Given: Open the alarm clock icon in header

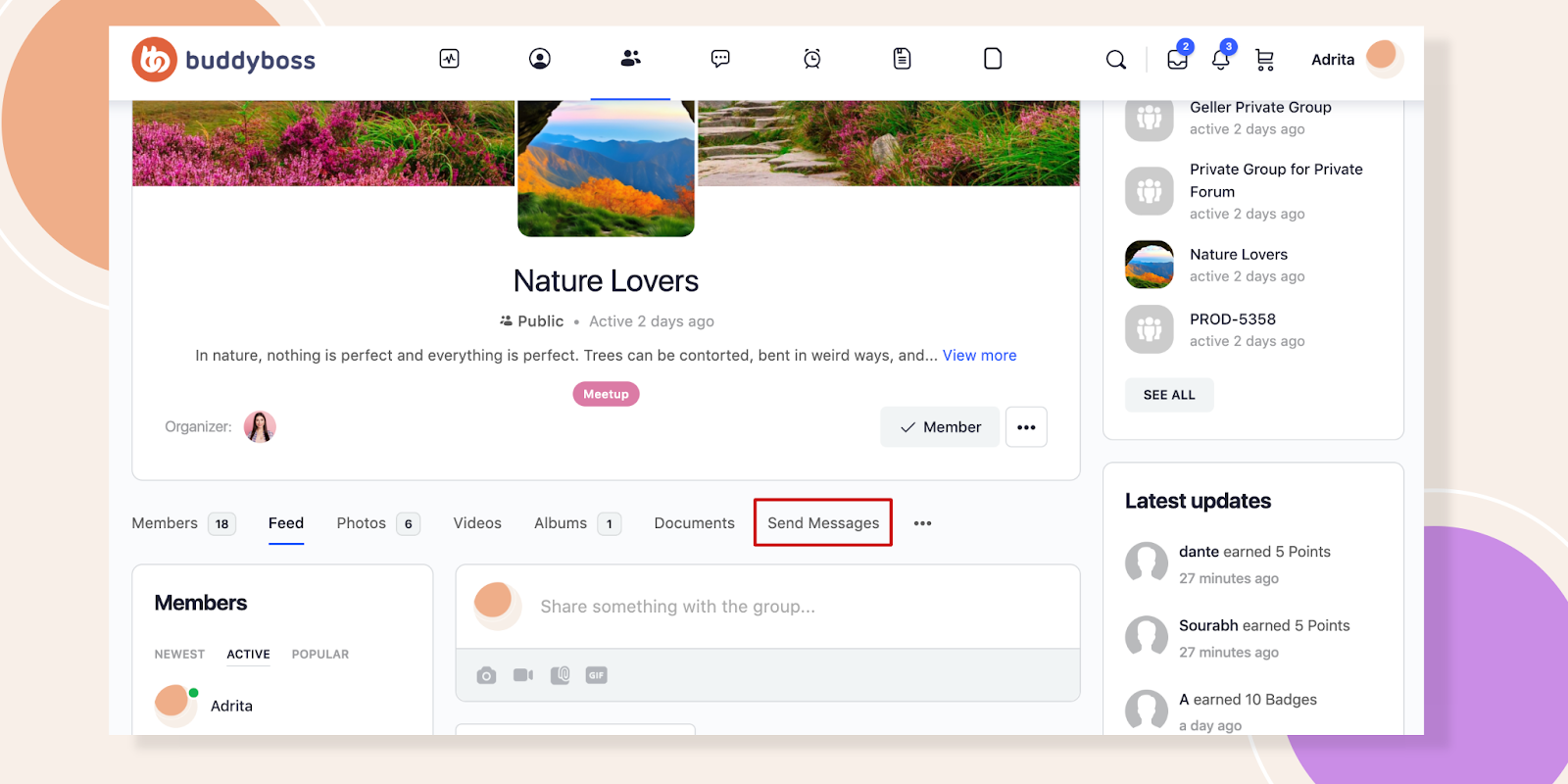Looking at the screenshot, I should tap(812, 59).
